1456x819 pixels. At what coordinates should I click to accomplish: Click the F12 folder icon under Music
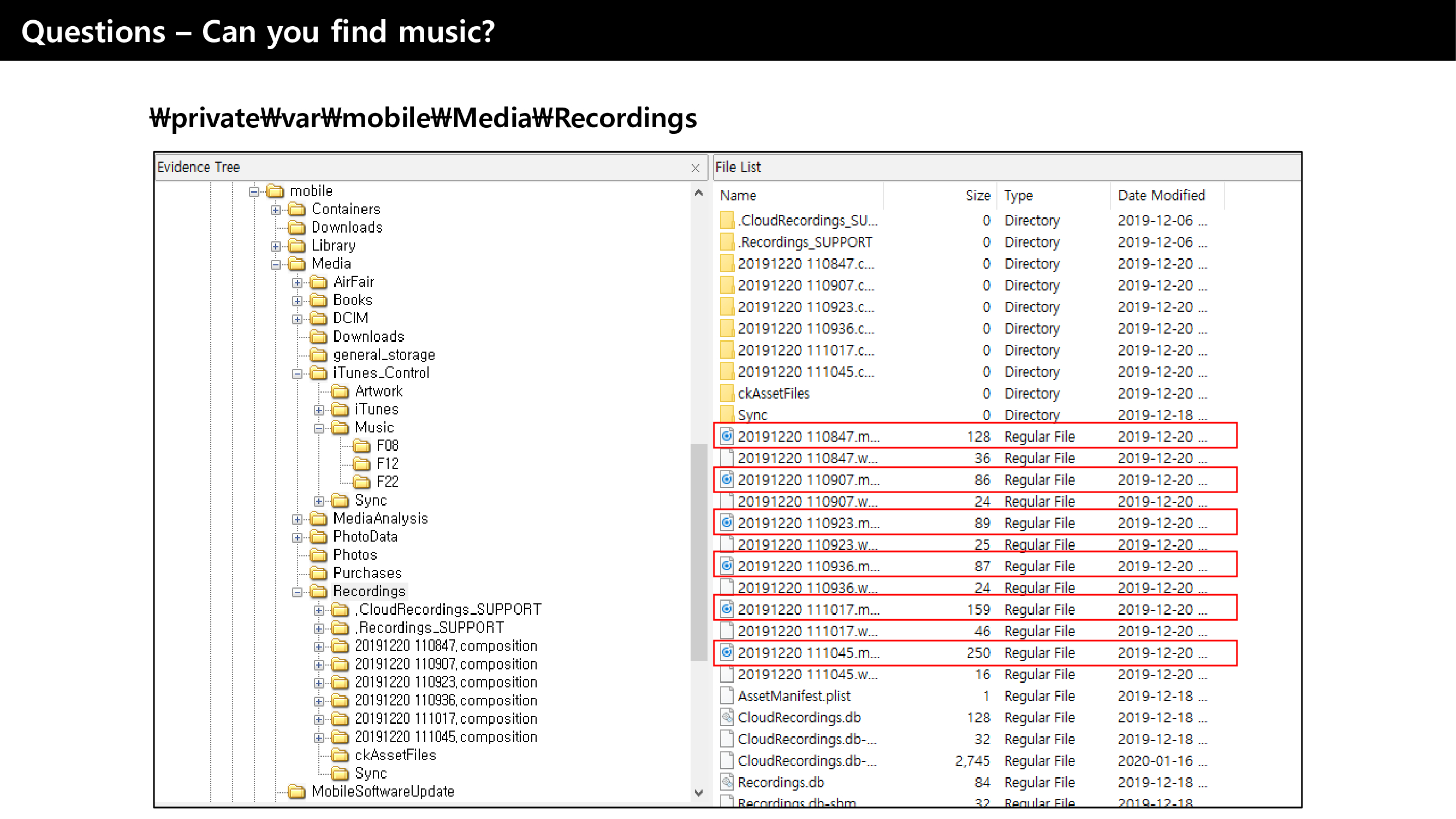tap(361, 464)
